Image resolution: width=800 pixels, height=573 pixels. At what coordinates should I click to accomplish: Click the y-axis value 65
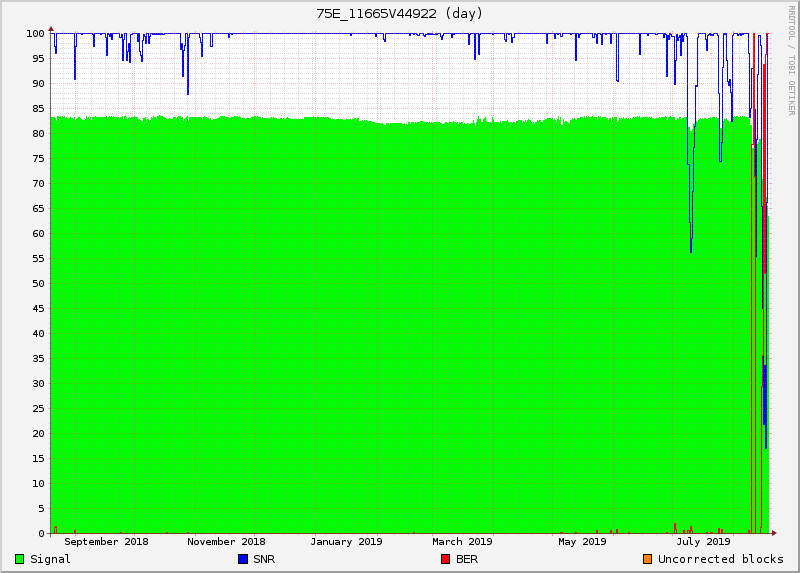(x=38, y=209)
